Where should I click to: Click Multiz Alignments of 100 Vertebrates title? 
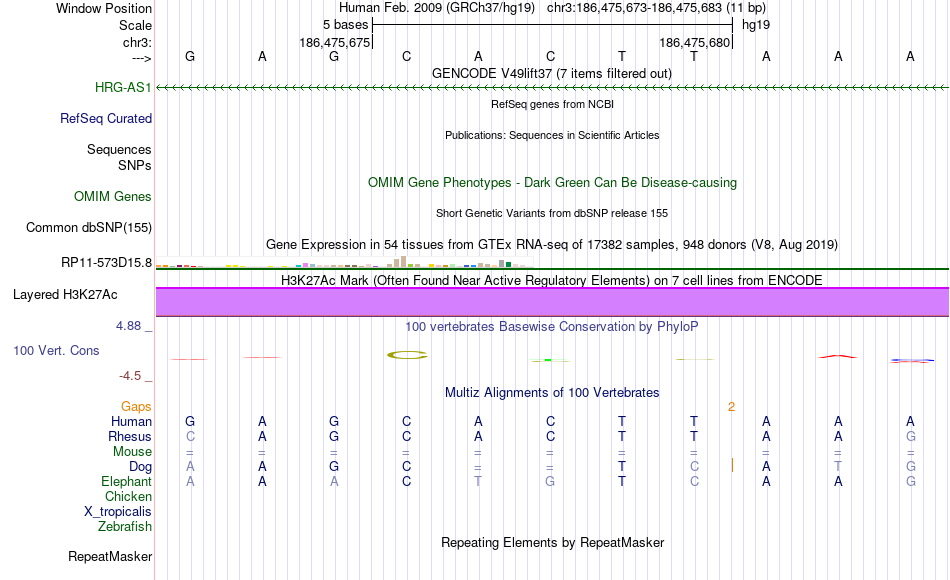[x=552, y=392]
